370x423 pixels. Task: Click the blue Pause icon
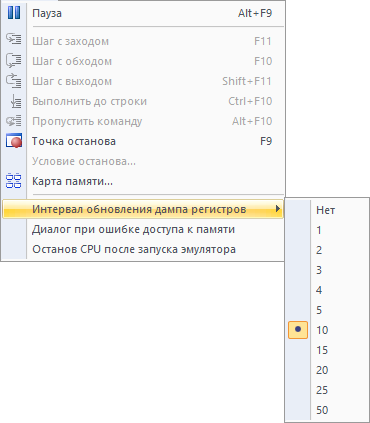tap(14, 13)
